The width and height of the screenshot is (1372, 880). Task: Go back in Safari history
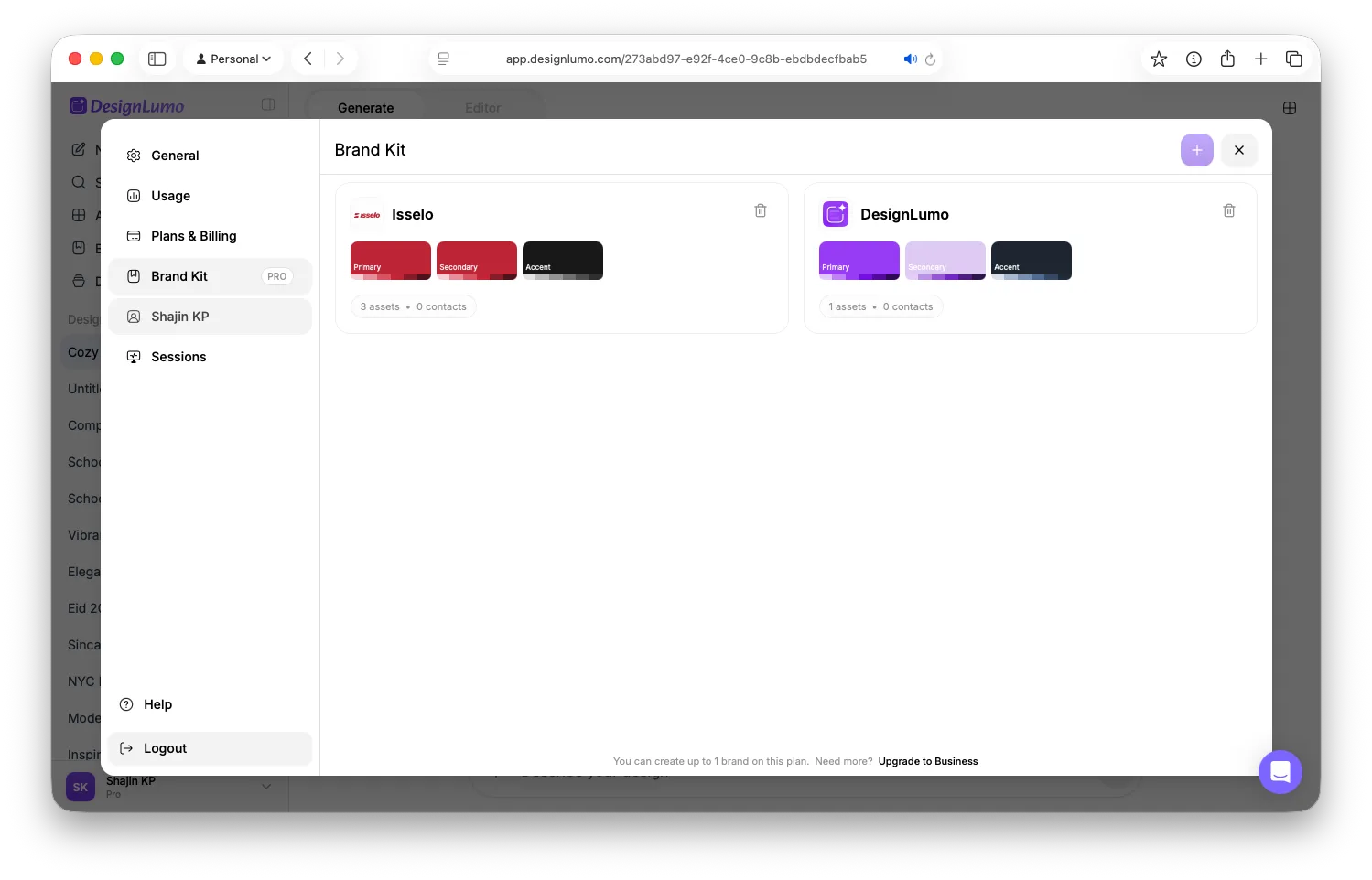(308, 59)
